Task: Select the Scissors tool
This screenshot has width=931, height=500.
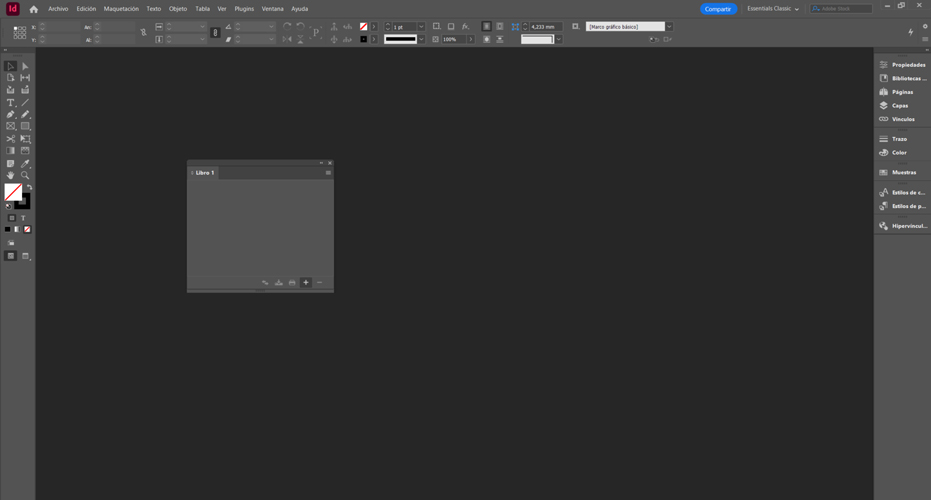Action: [x=11, y=139]
